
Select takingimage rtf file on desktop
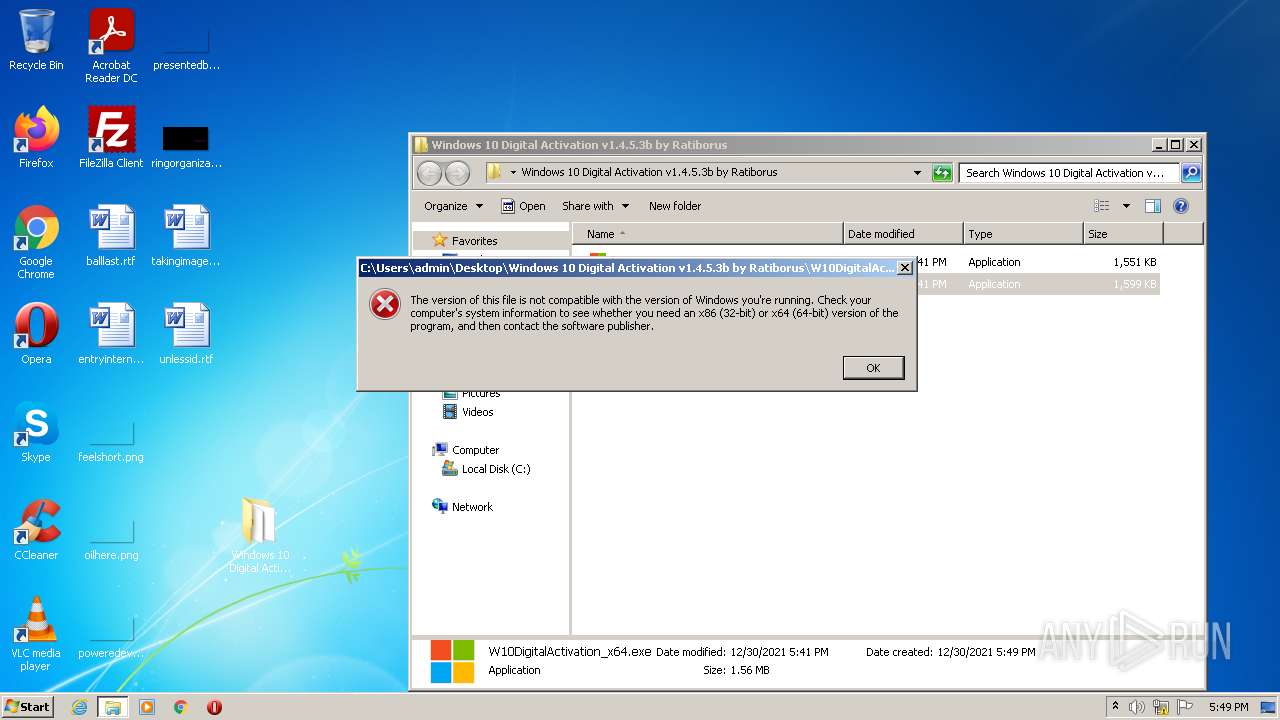click(186, 236)
